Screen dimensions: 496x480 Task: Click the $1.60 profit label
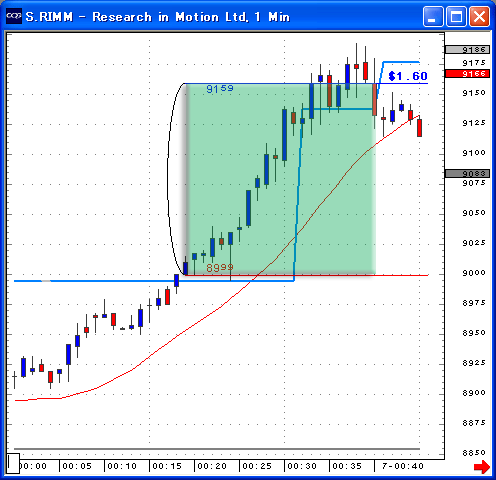click(x=408, y=76)
